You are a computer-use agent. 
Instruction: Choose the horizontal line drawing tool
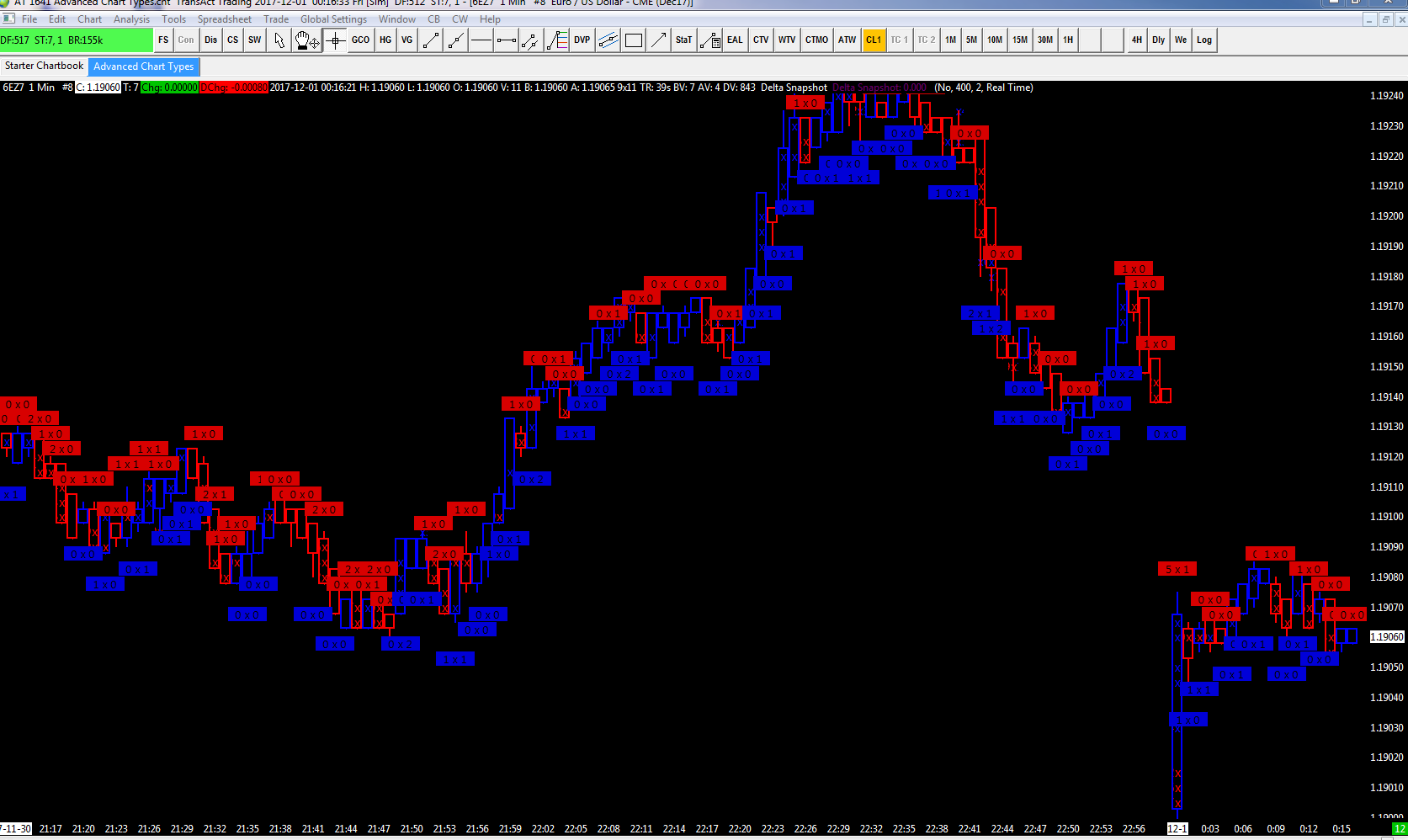[x=481, y=40]
